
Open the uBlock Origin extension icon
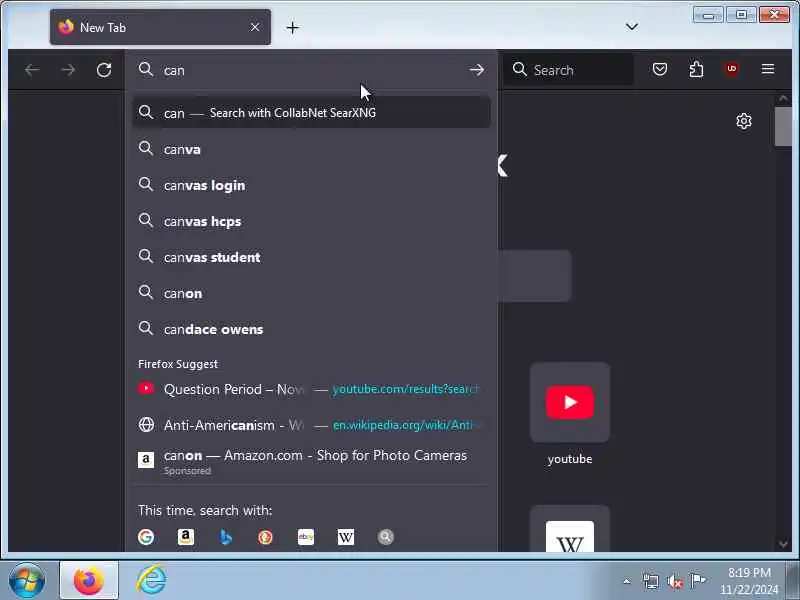(732, 69)
